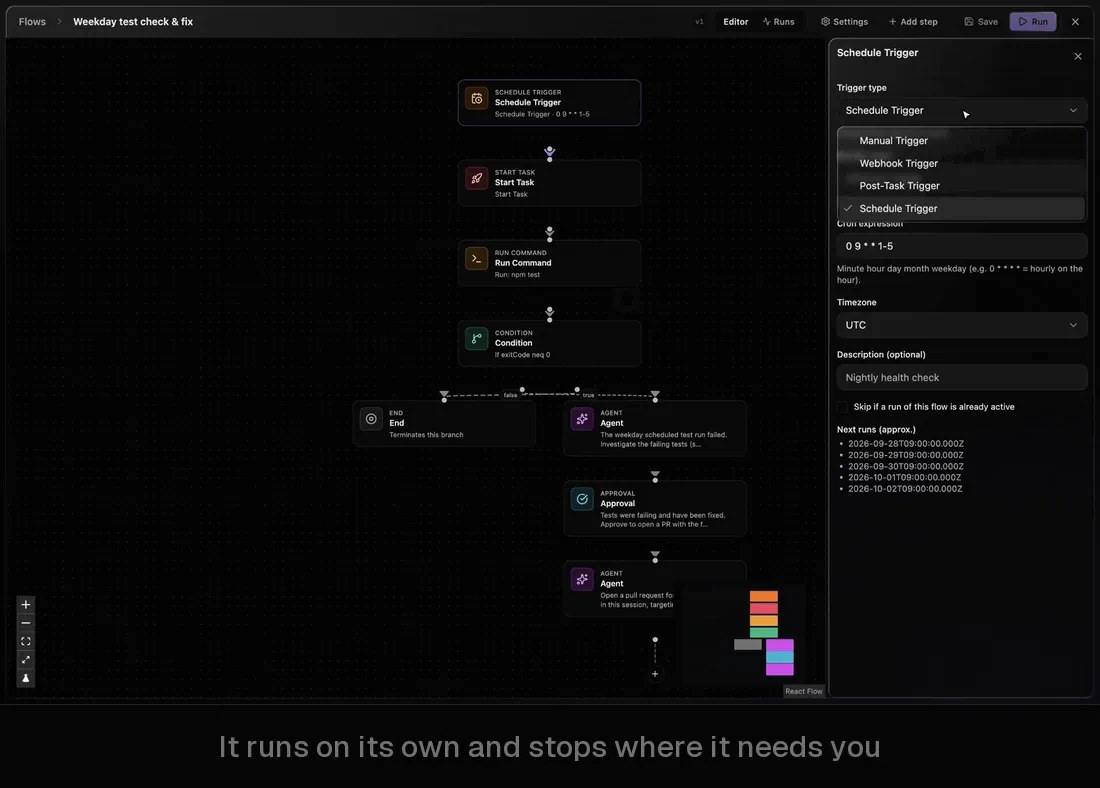1100x788 pixels.
Task: Click next run 2026-10-02T09:00:00.000Z
Action: tap(905, 489)
